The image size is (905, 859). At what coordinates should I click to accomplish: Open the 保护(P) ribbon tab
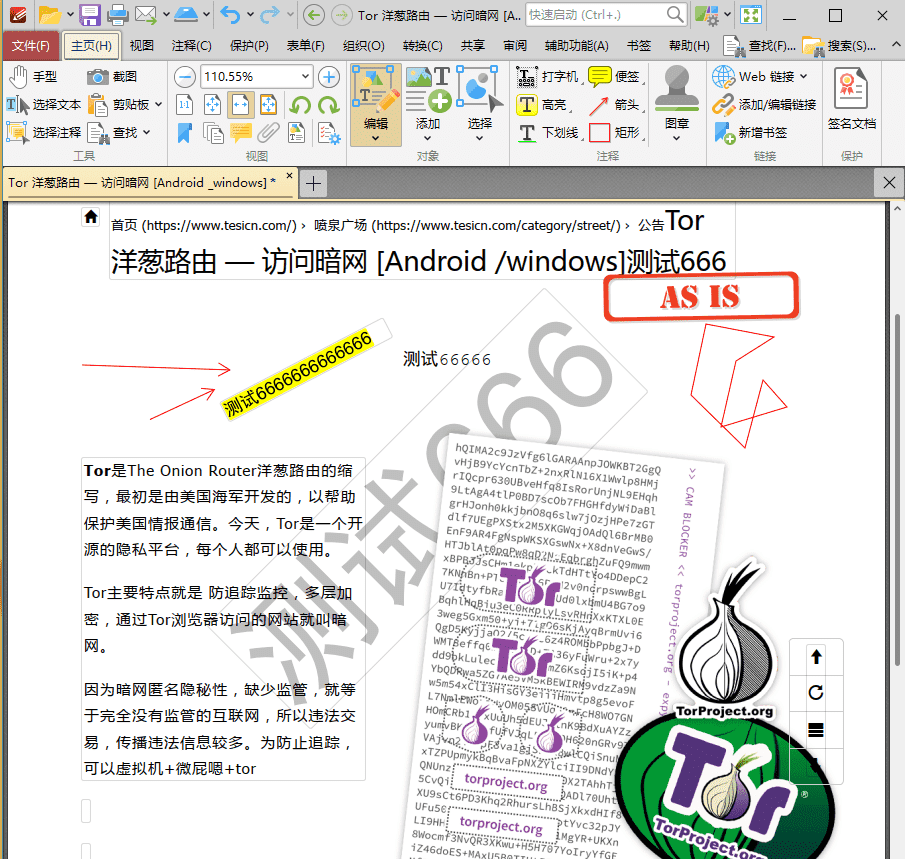pyautogui.click(x=249, y=46)
